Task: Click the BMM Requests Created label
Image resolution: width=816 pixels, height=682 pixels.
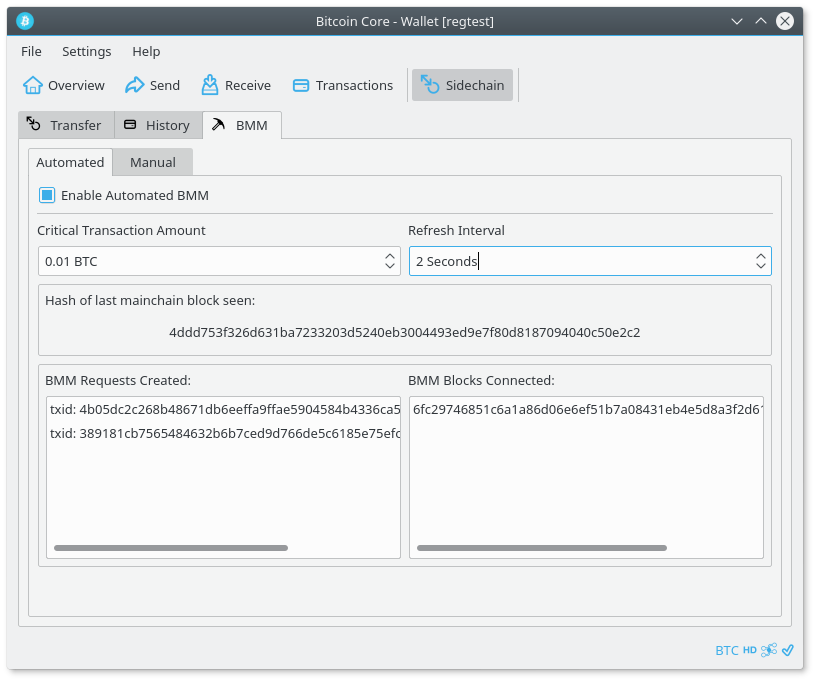Action: tap(118, 380)
